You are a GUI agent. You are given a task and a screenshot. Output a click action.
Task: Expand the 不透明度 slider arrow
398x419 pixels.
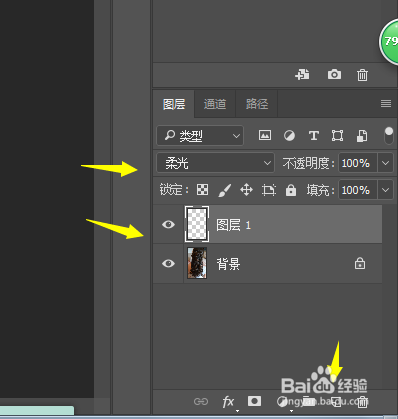pyautogui.click(x=385, y=163)
